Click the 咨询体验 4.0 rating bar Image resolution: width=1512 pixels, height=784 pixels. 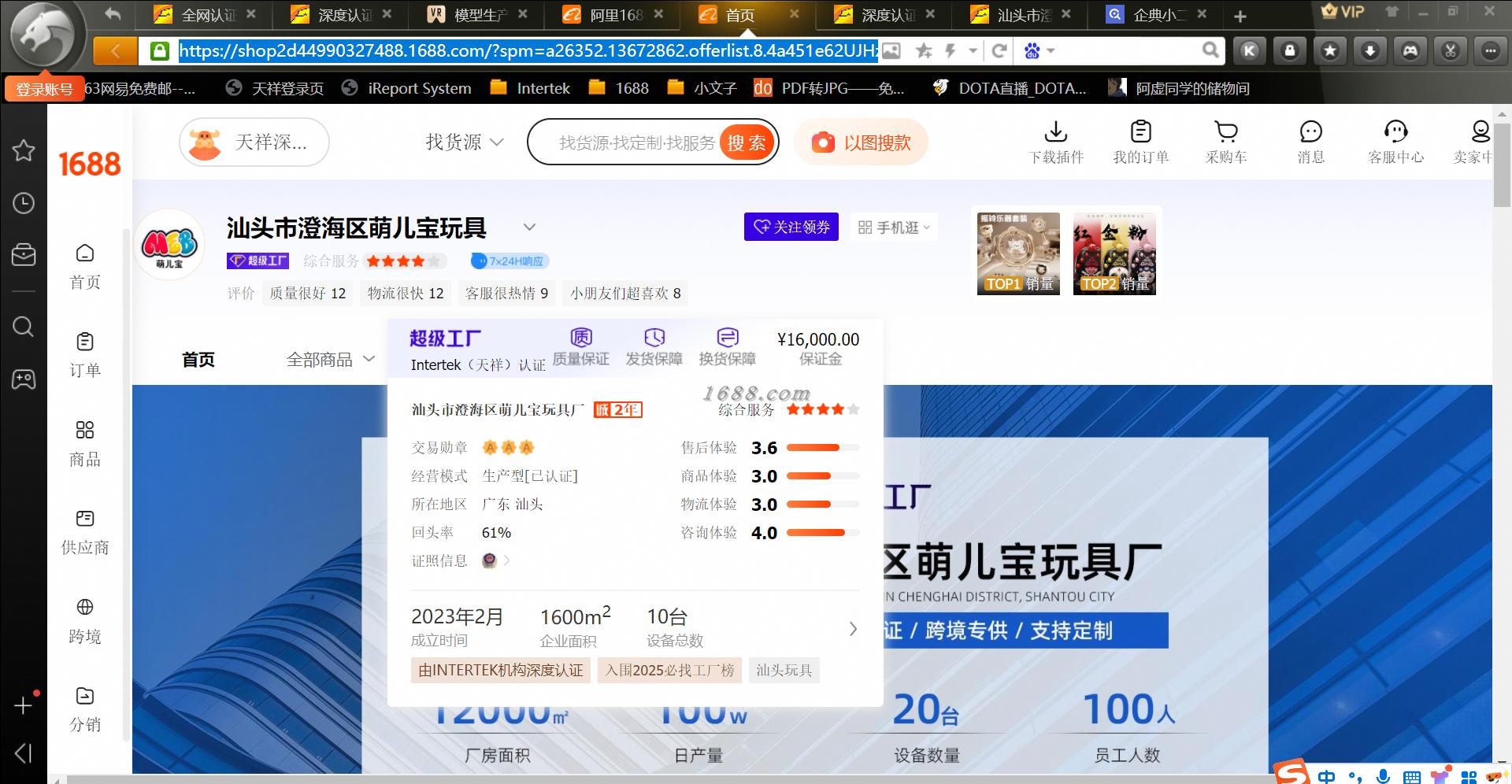click(x=822, y=533)
